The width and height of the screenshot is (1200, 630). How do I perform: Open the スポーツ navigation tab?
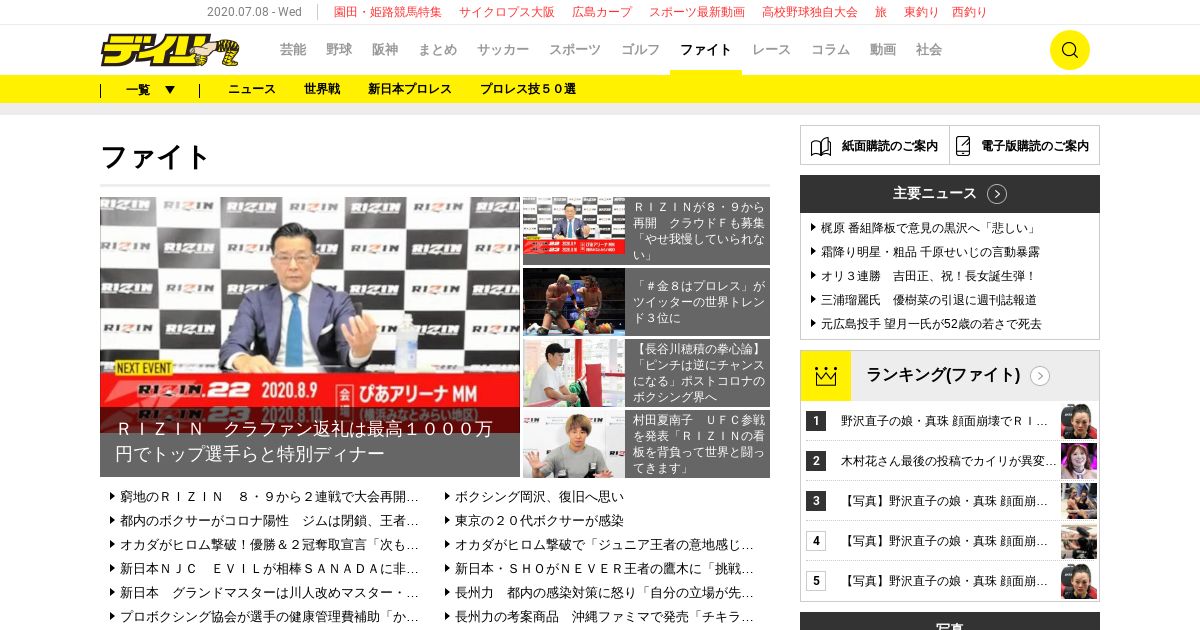575,49
